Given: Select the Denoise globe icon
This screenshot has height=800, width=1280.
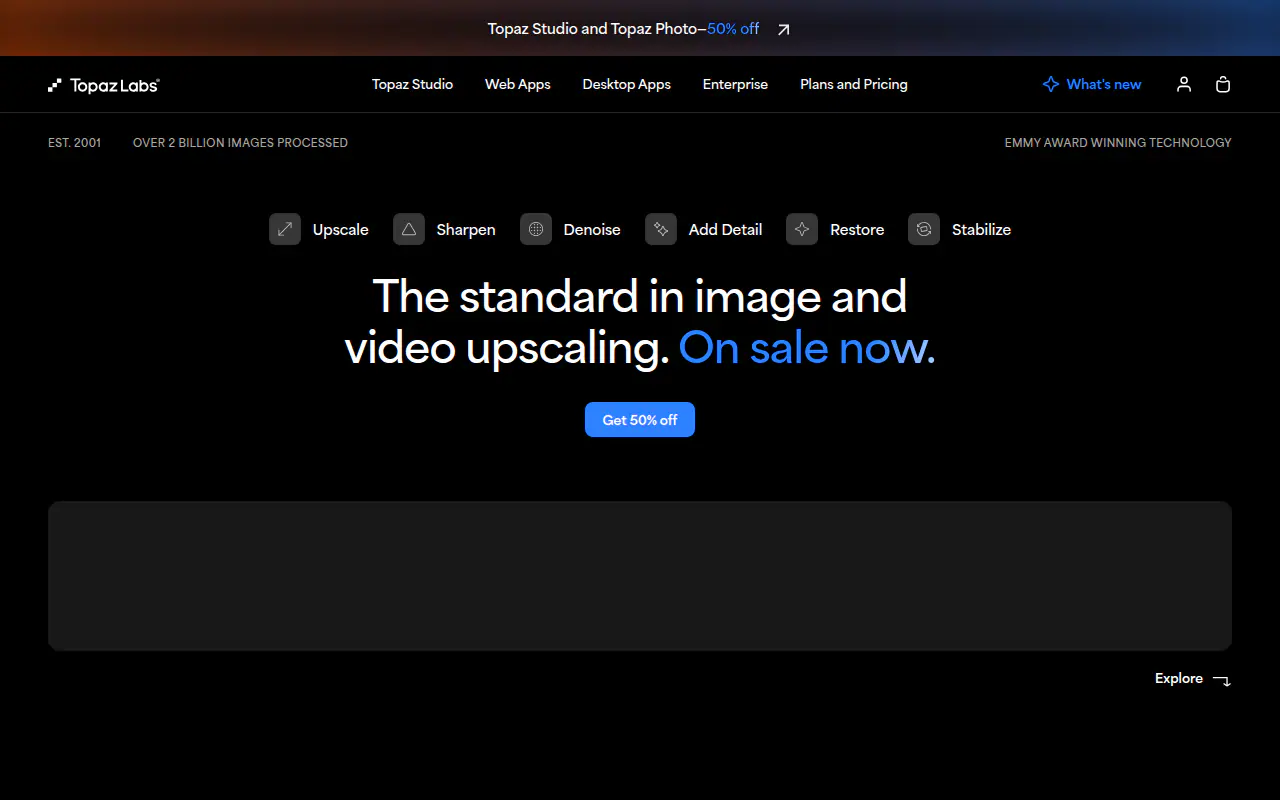Looking at the screenshot, I should tap(536, 230).
